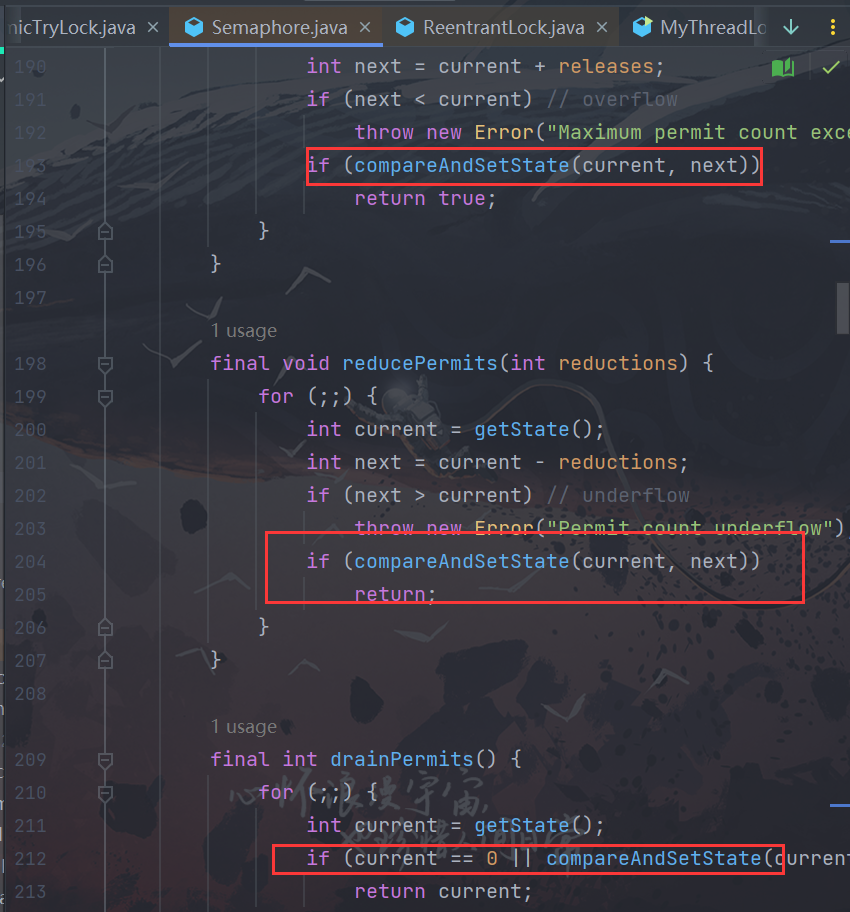Fold the reducePermits method at line 198
Viewport: 850px width, 912px height.
click(x=105, y=364)
